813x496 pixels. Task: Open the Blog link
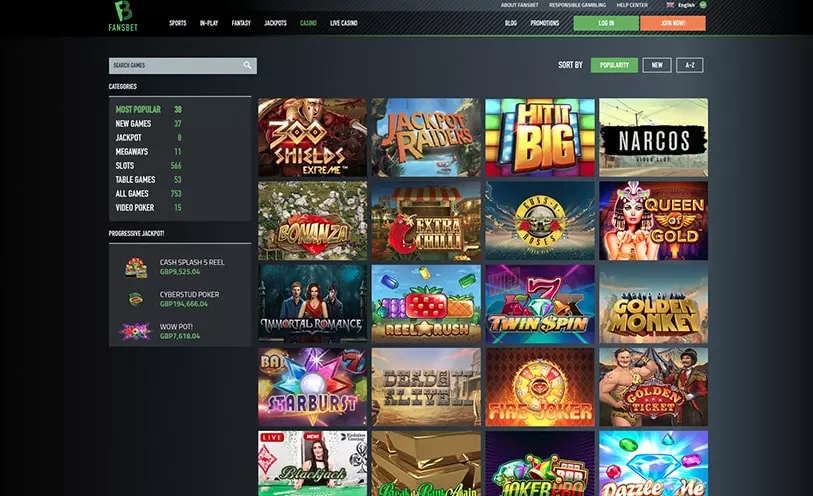(x=511, y=23)
